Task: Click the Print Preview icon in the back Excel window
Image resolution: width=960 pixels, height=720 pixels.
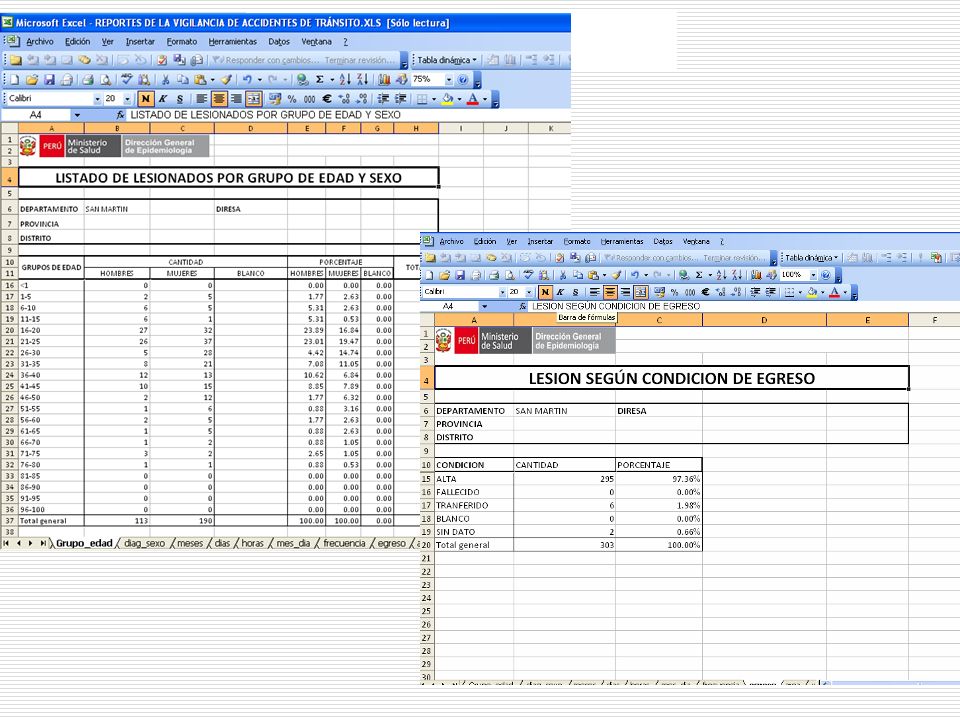Action: click(x=105, y=80)
